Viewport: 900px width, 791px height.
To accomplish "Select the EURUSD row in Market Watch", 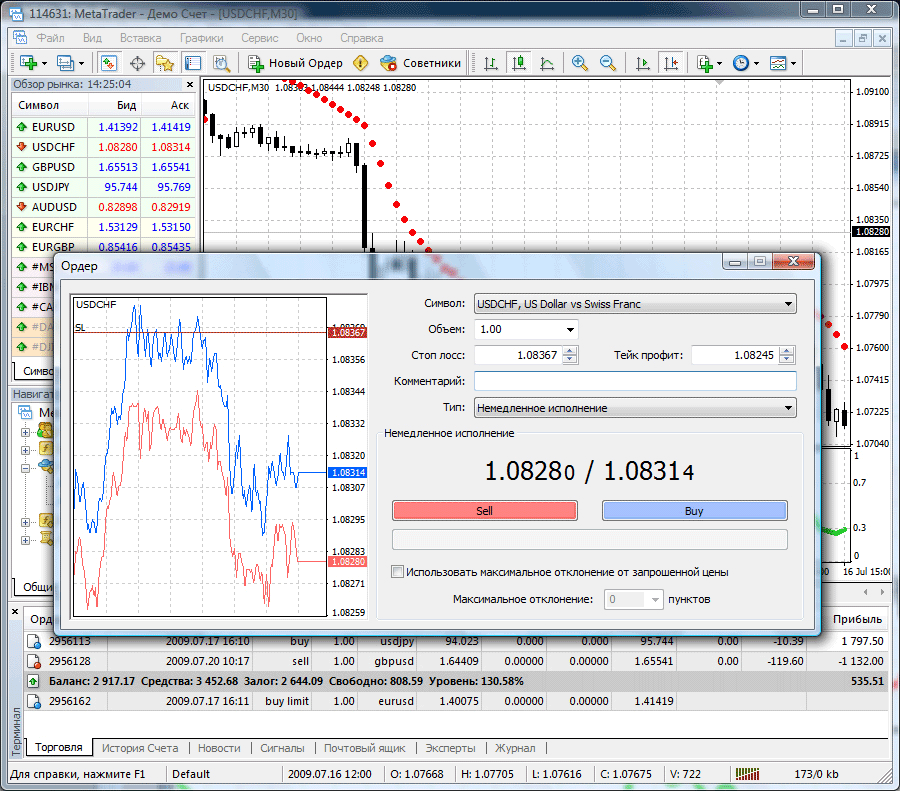I will (x=103, y=127).
